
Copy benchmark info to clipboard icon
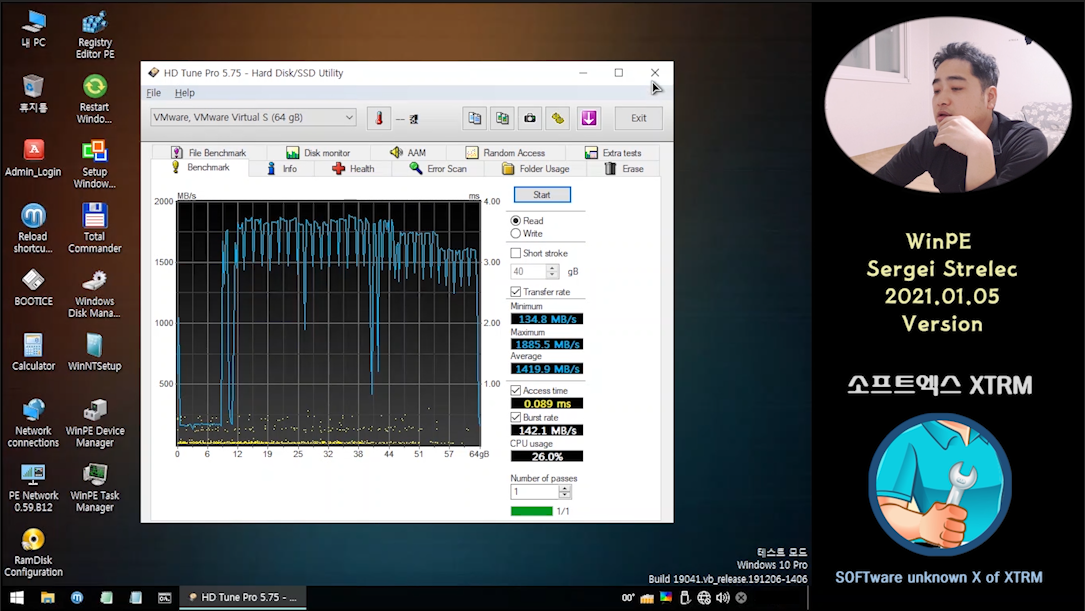pyautogui.click(x=475, y=118)
